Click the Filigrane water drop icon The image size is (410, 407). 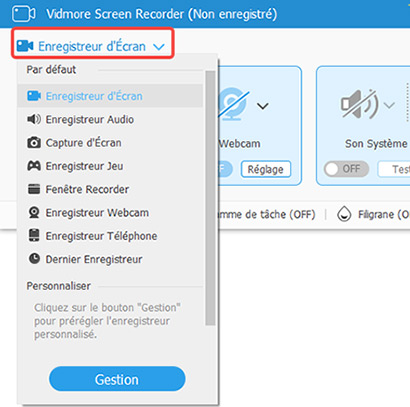click(344, 214)
